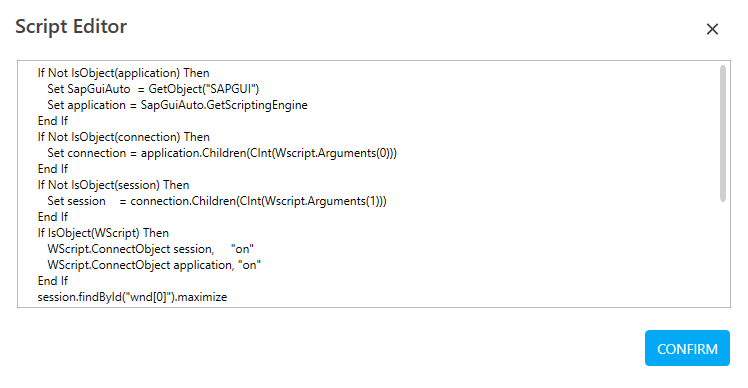Click 'If Not IsObject(connection) Then' line
748x388 pixels.
pyautogui.click(x=124, y=137)
